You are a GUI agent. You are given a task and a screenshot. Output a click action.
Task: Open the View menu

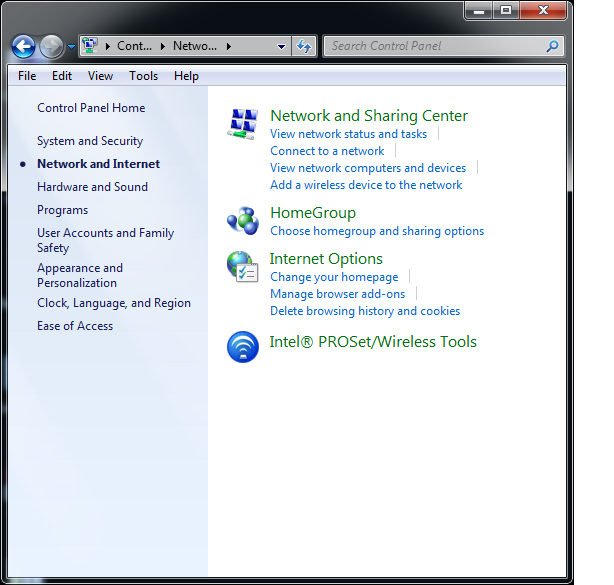pyautogui.click(x=100, y=76)
